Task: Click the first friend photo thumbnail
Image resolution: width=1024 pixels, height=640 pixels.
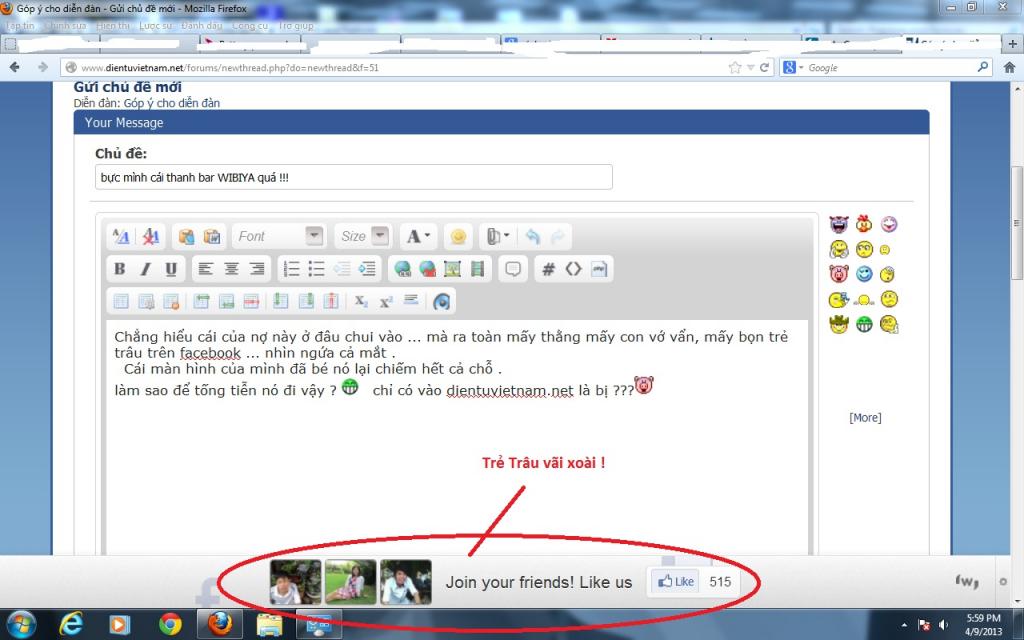Action: coord(295,581)
